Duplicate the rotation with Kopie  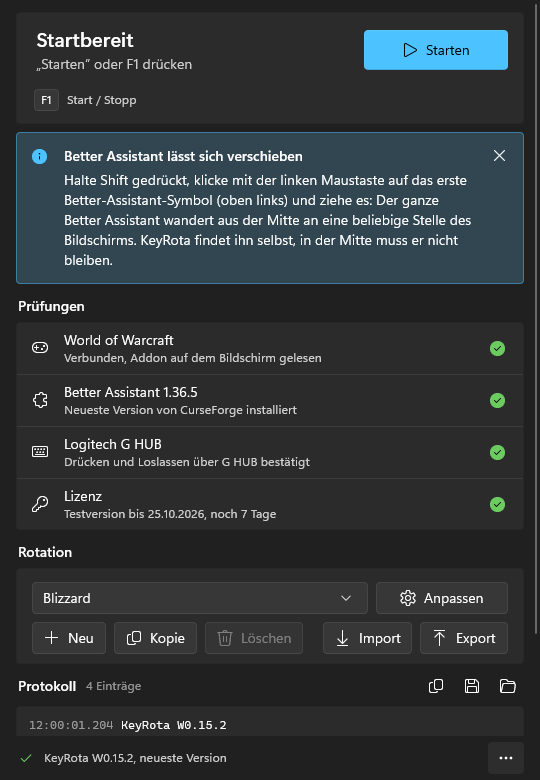pyautogui.click(x=155, y=638)
